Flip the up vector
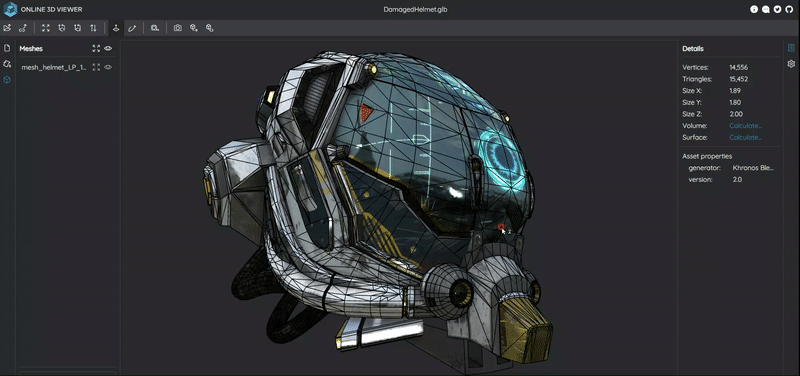800x376 pixels. pos(93,28)
